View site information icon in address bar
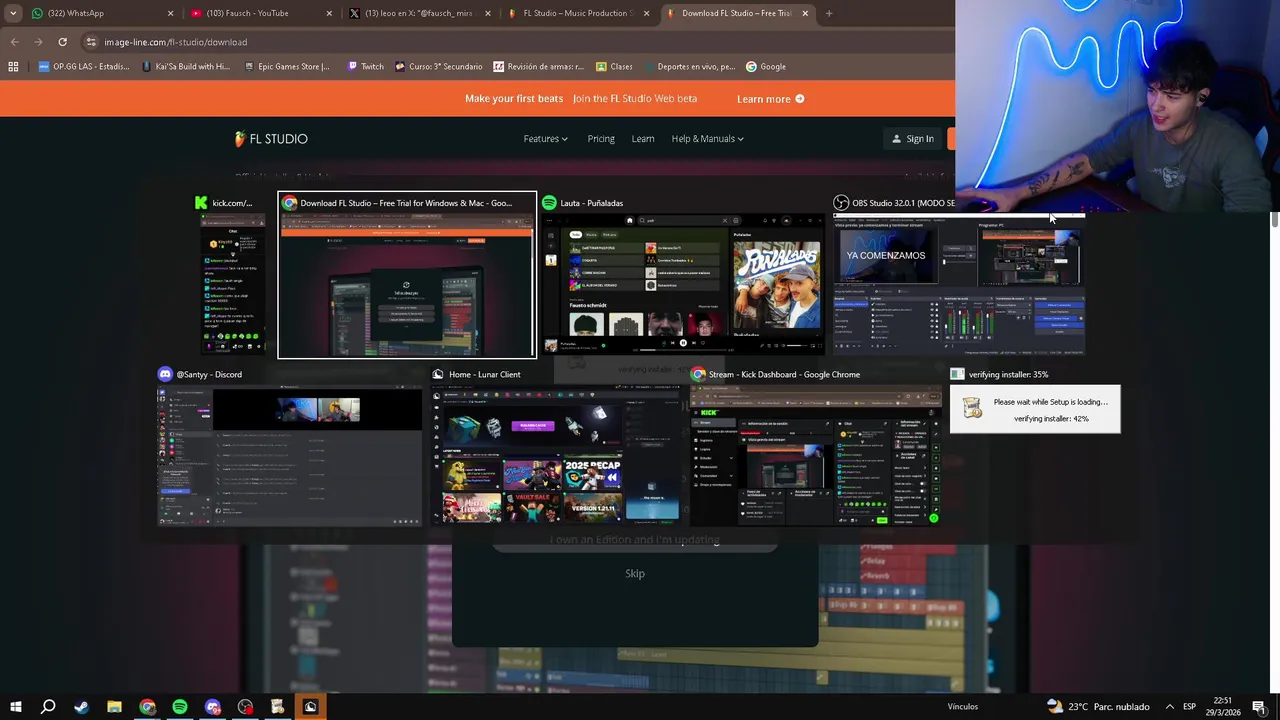The height and width of the screenshot is (720, 1280). click(x=91, y=42)
